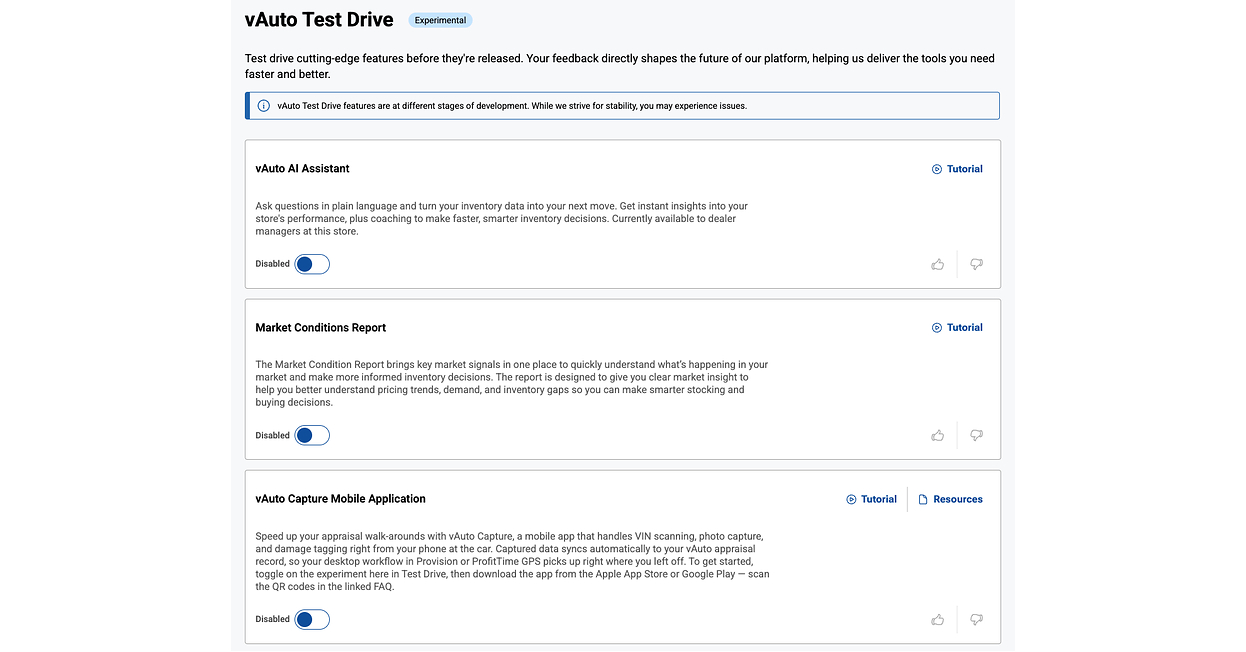Give thumbs down to Market Conditions Report
1246x652 pixels.
click(x=977, y=435)
